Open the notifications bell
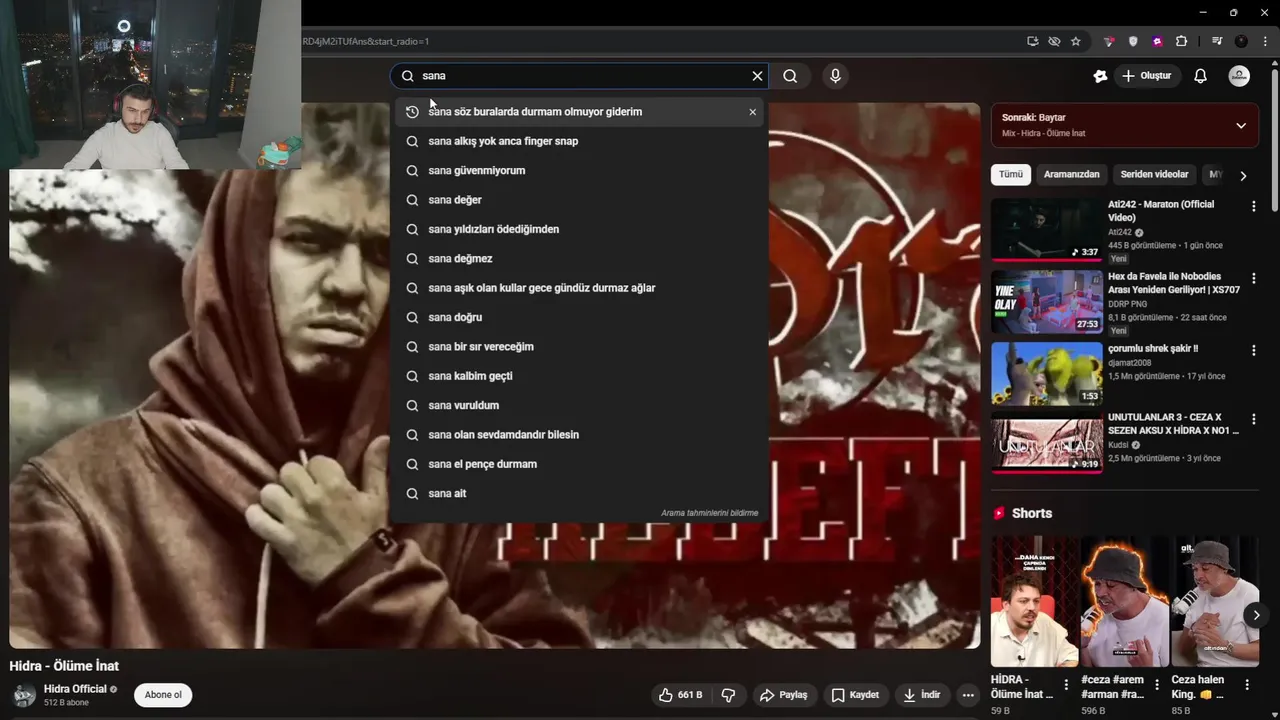This screenshot has height=720, width=1280. point(1201,76)
